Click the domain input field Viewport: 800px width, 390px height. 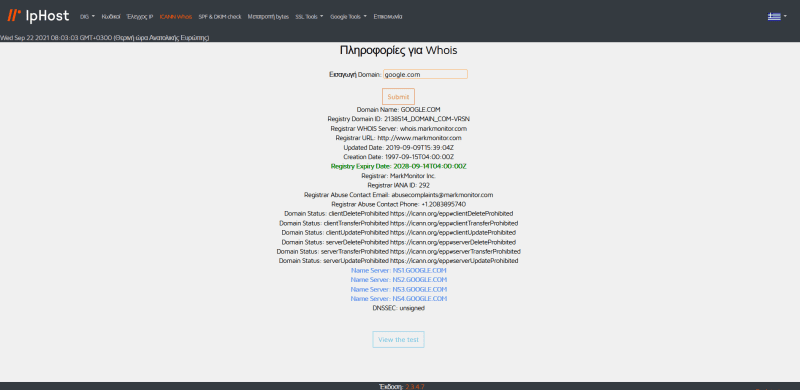425,74
